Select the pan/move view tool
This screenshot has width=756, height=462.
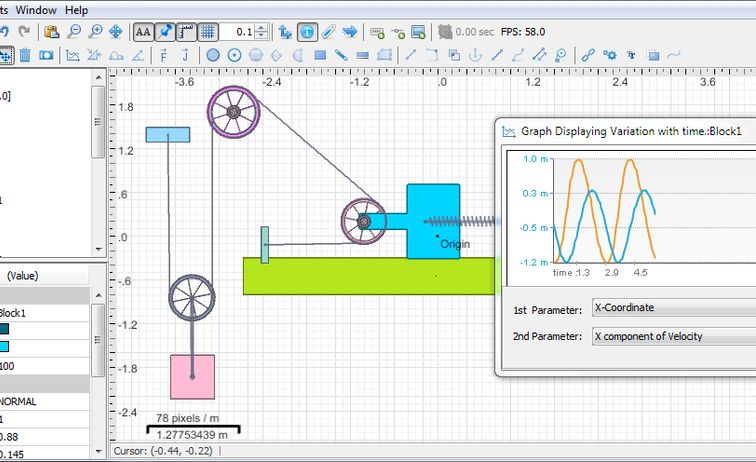tap(115, 32)
